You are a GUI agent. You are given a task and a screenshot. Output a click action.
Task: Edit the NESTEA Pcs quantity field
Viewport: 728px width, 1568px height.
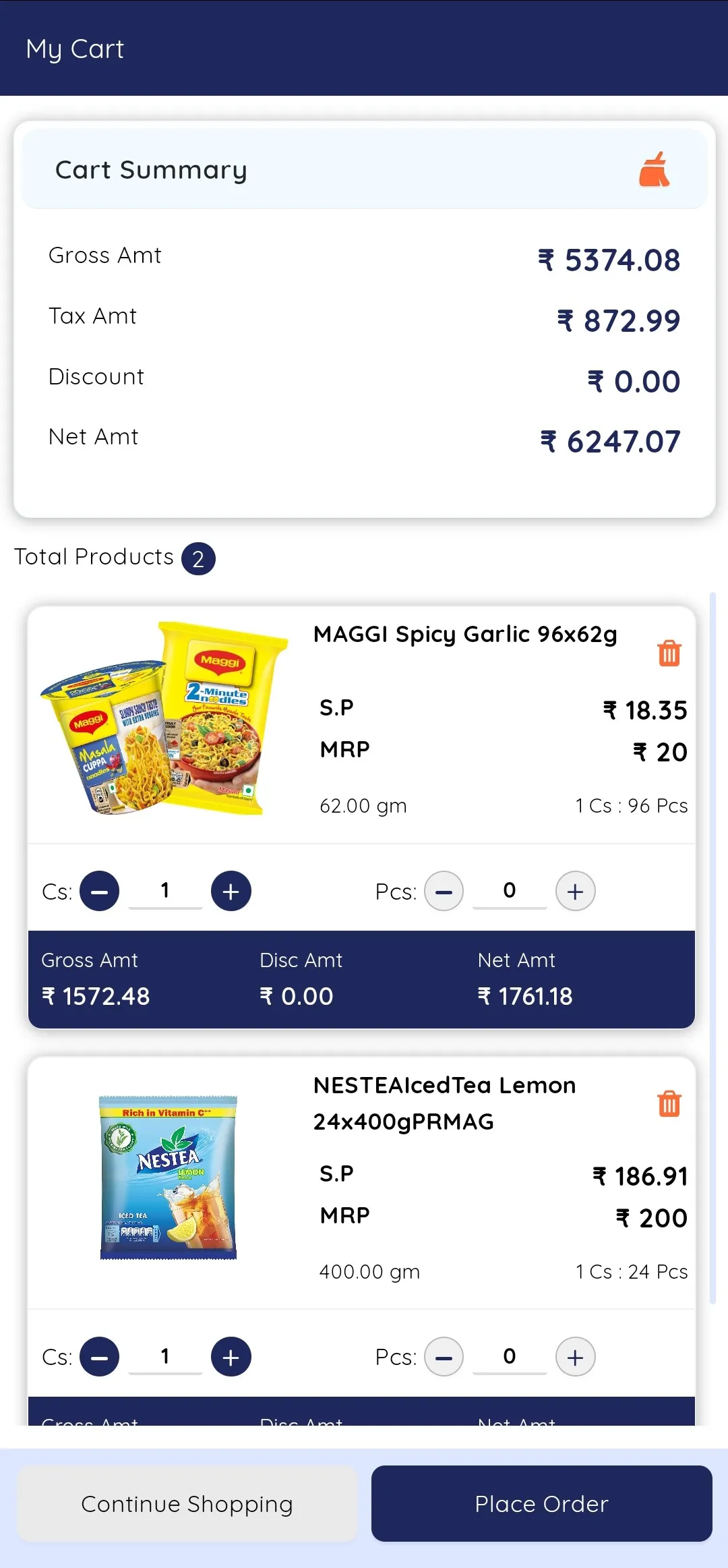(x=510, y=1356)
